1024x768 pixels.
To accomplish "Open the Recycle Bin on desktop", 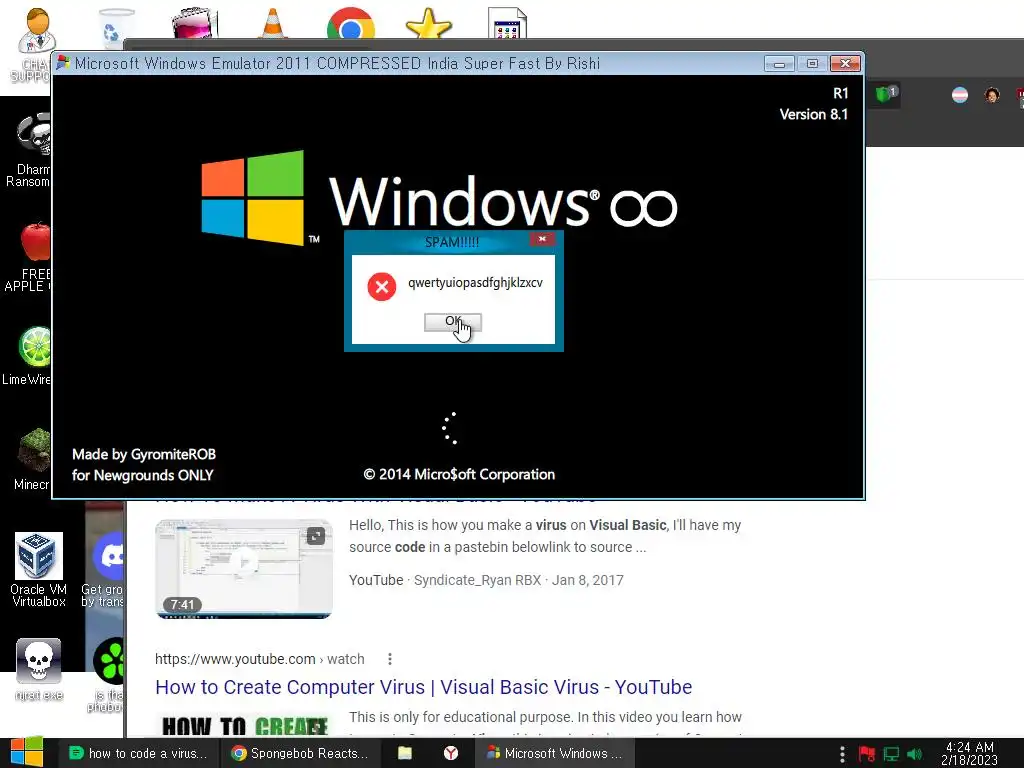I will (x=115, y=26).
